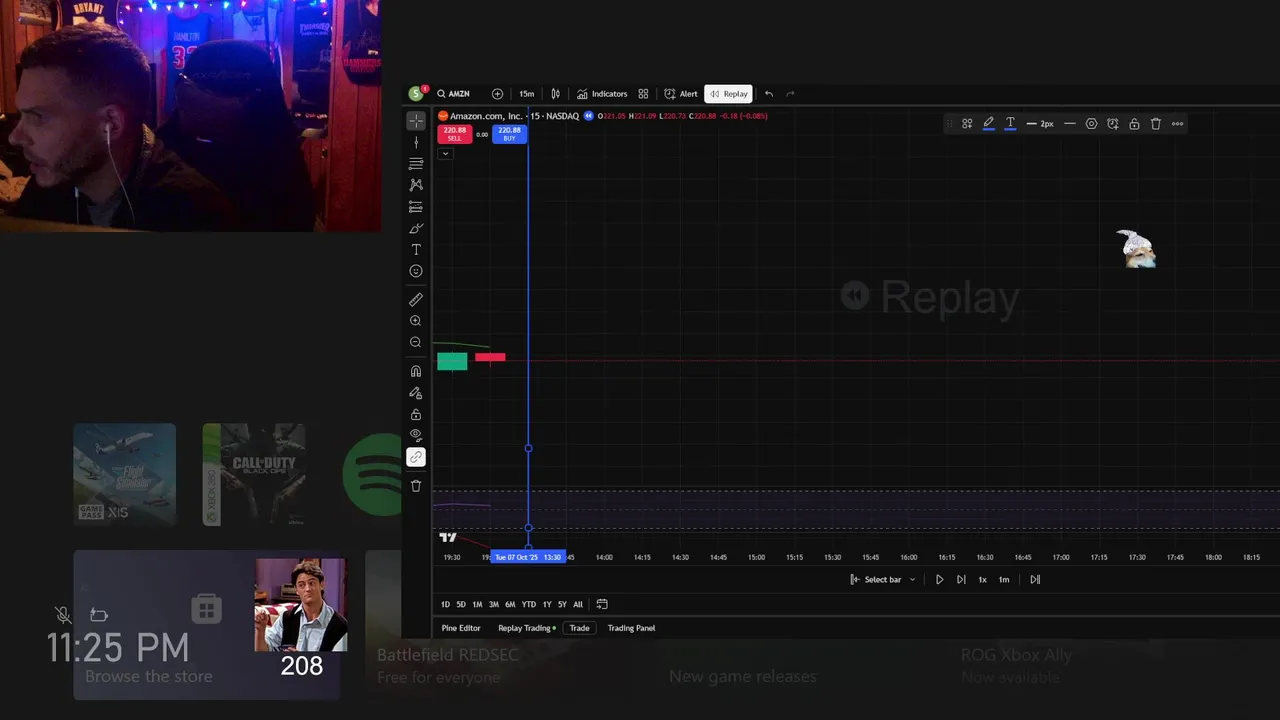Toggle stay in drawing mode
The height and width of the screenshot is (720, 1280).
click(416, 393)
